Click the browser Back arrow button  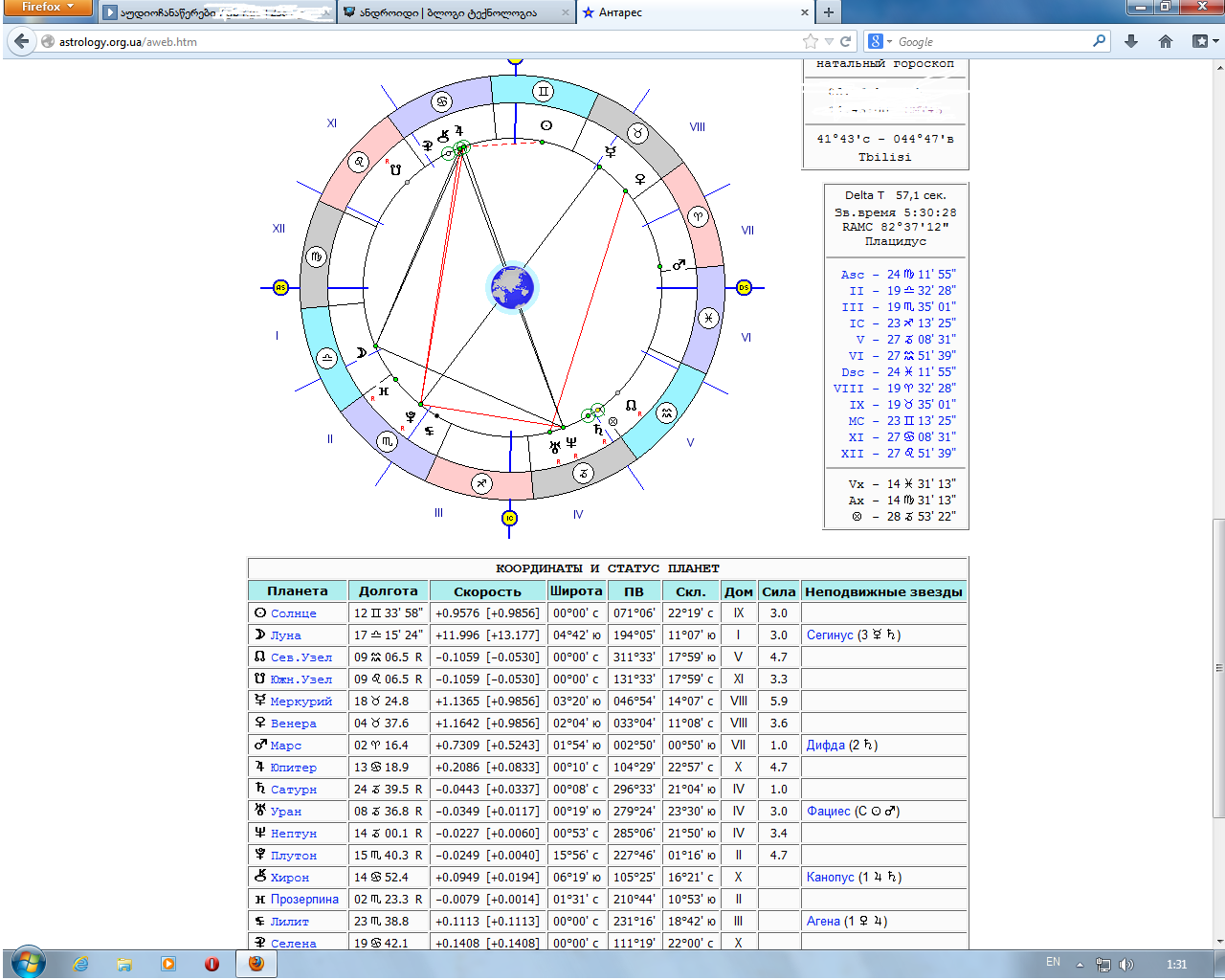pos(21,41)
